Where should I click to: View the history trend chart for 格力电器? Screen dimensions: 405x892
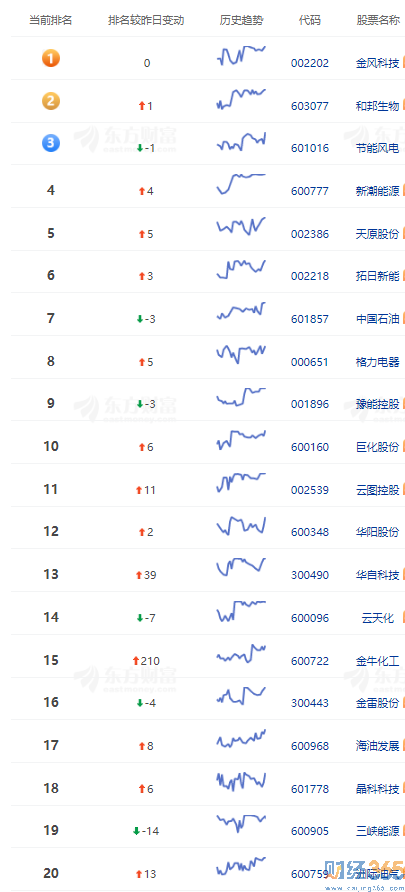241,354
